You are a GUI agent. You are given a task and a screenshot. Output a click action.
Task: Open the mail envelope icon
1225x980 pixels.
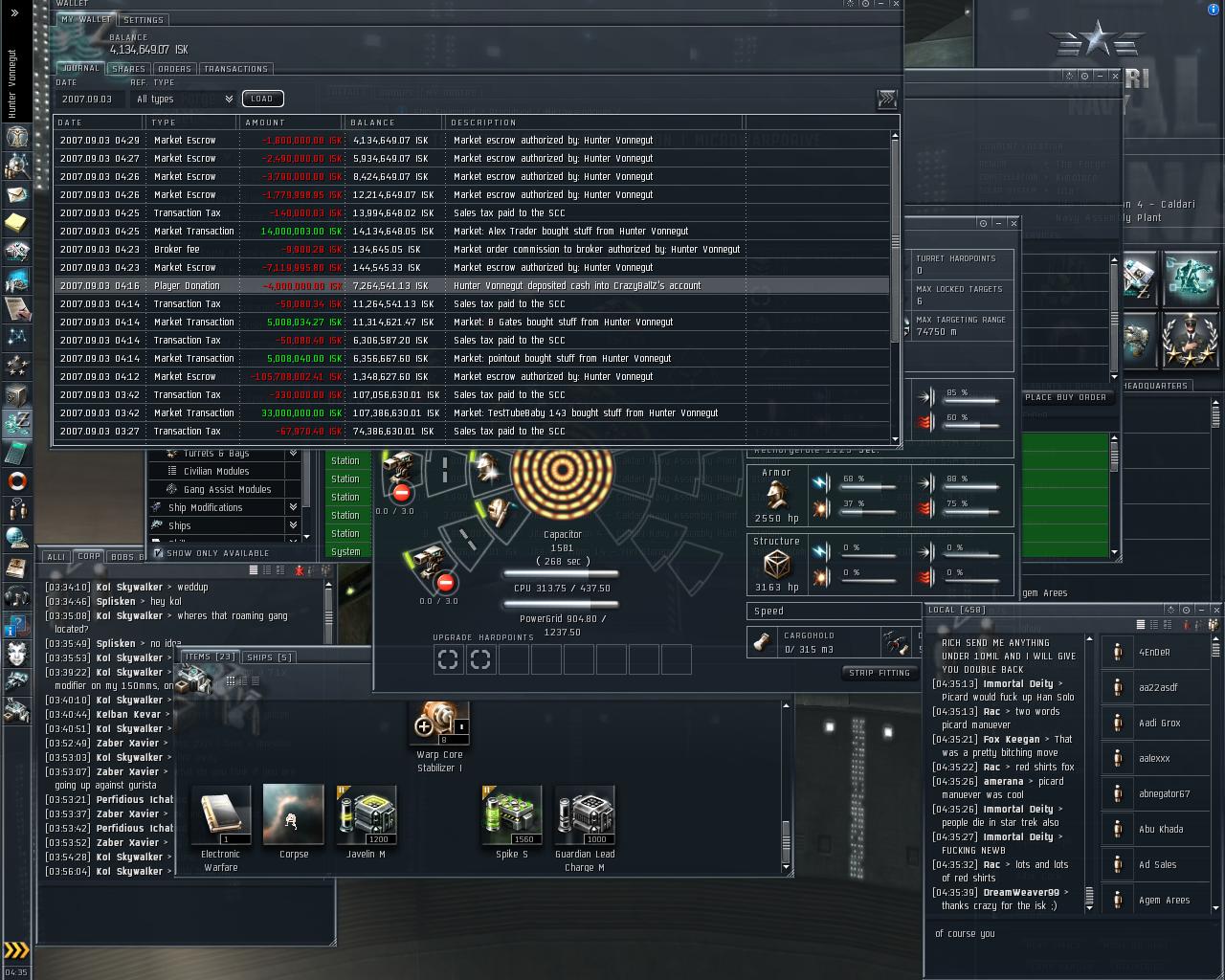[17, 195]
